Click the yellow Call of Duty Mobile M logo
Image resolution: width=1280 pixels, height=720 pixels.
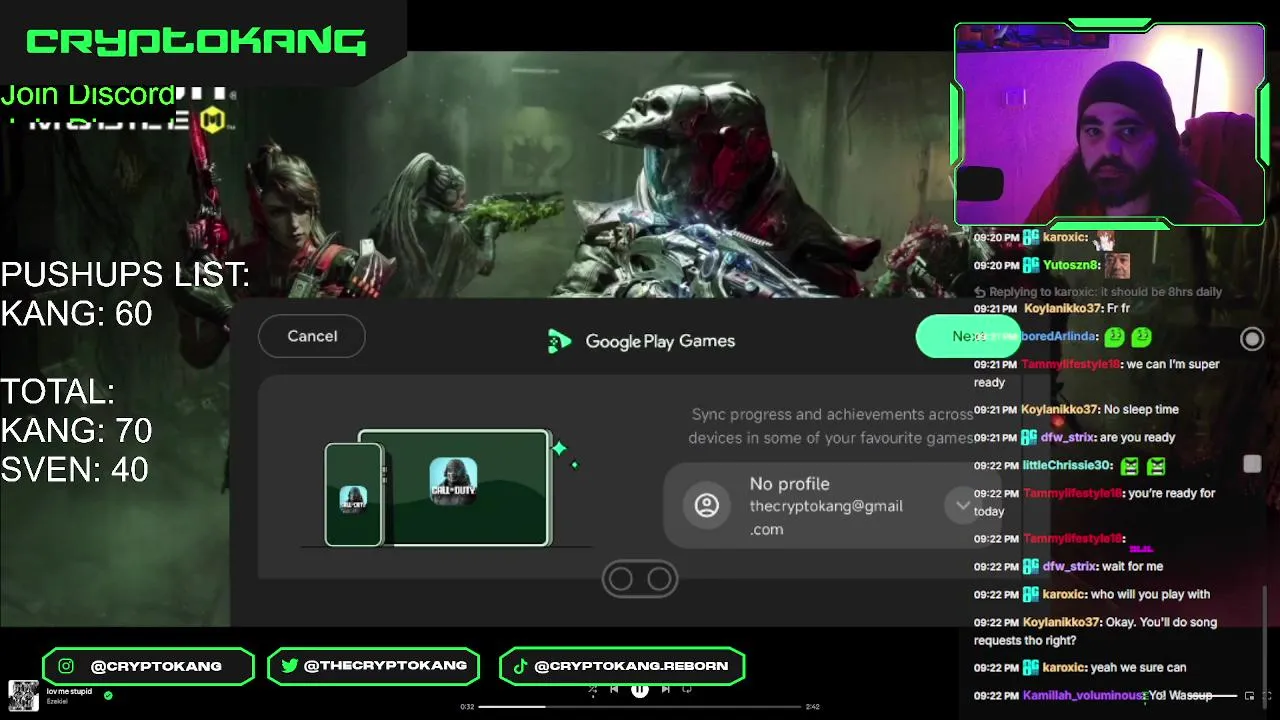pyautogui.click(x=212, y=122)
